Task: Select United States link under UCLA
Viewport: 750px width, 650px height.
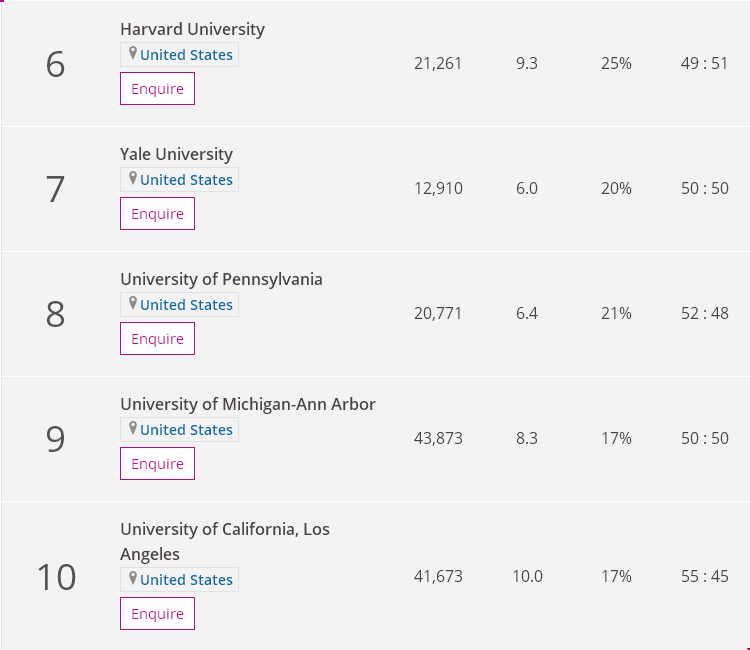Action: [186, 580]
